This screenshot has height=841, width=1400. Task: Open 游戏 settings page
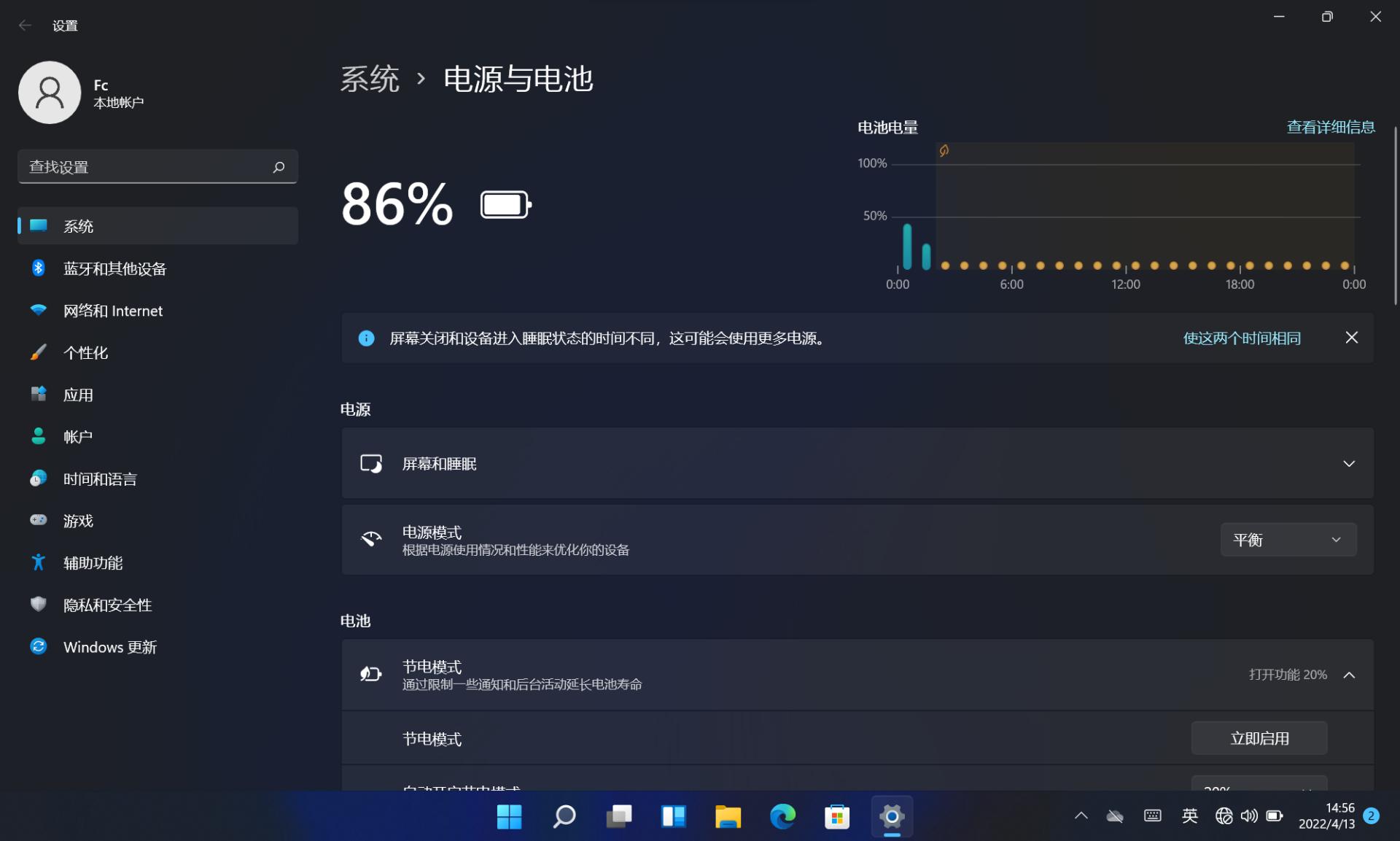pyautogui.click(x=78, y=521)
